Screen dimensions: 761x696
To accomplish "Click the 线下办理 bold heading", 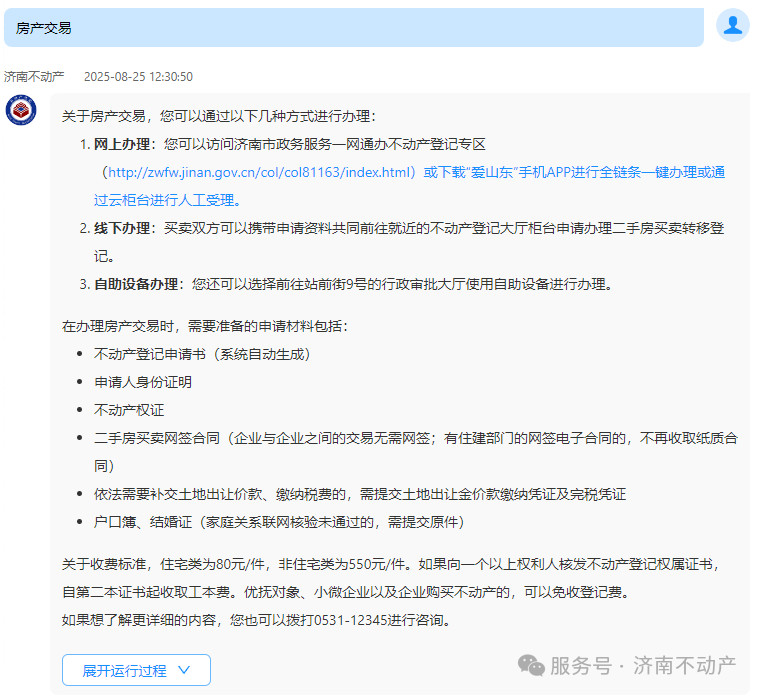I will (122, 228).
